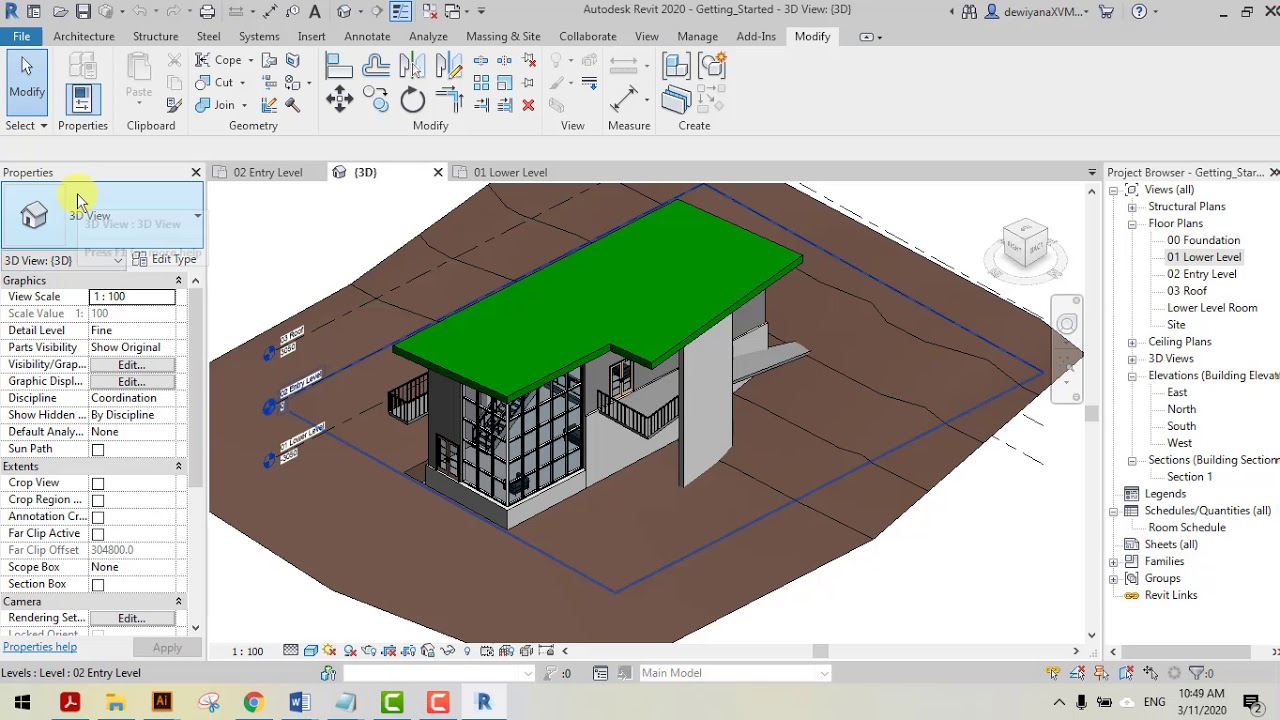Open the Properties help link
The height and width of the screenshot is (720, 1280).
coord(40,647)
